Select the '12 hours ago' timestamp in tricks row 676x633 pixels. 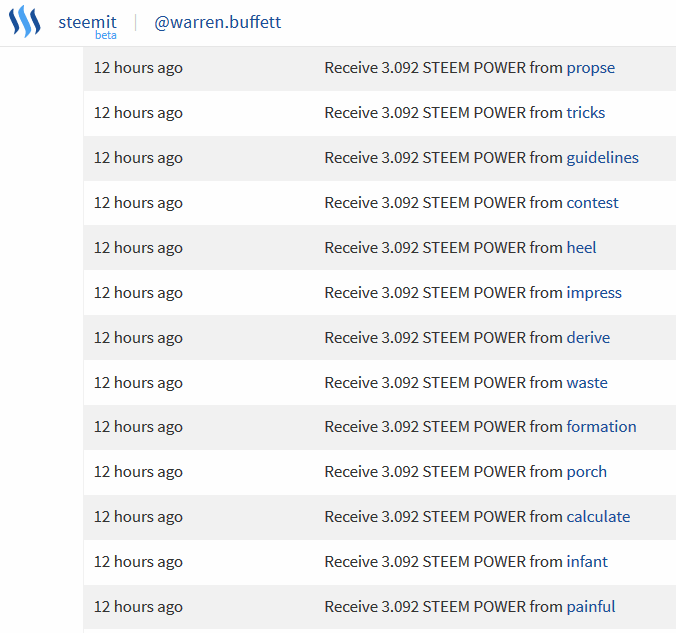coord(138,113)
